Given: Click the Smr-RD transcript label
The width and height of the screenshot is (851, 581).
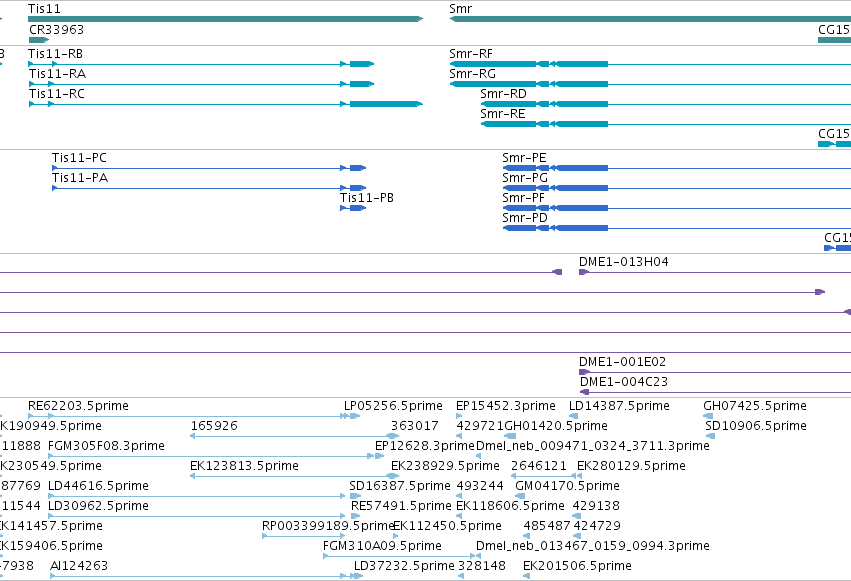Looking at the screenshot, I should coord(504,94).
